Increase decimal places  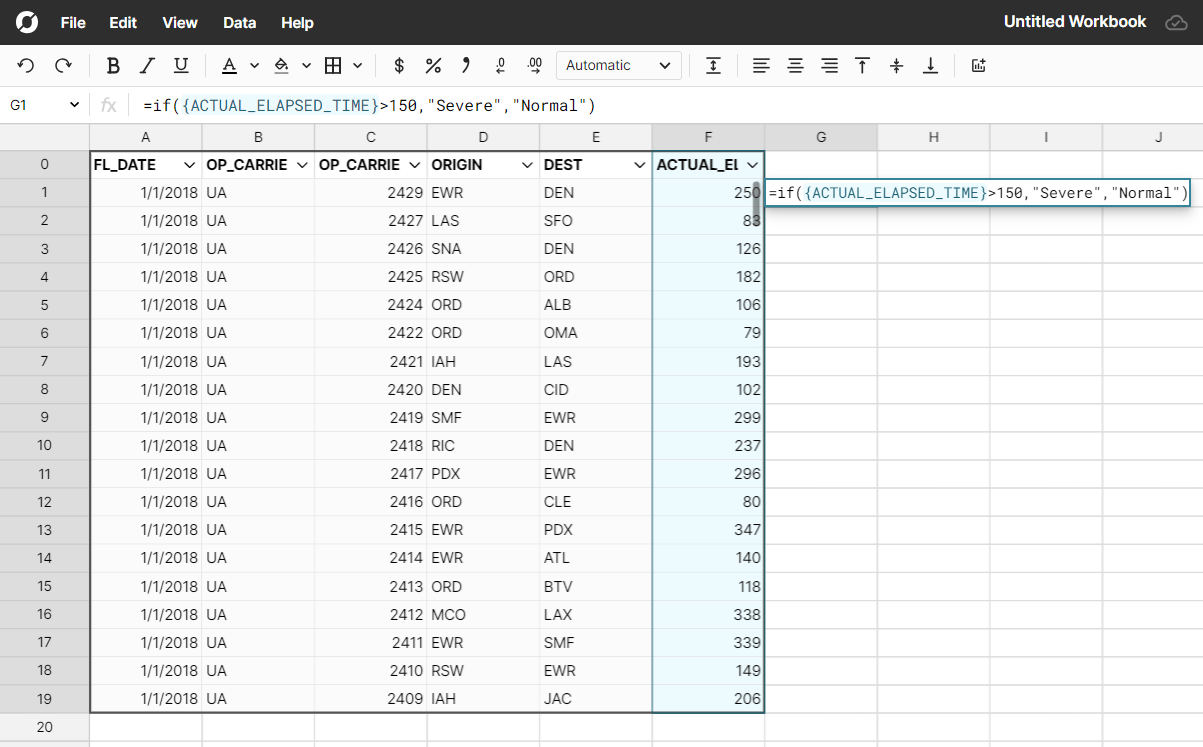point(534,65)
